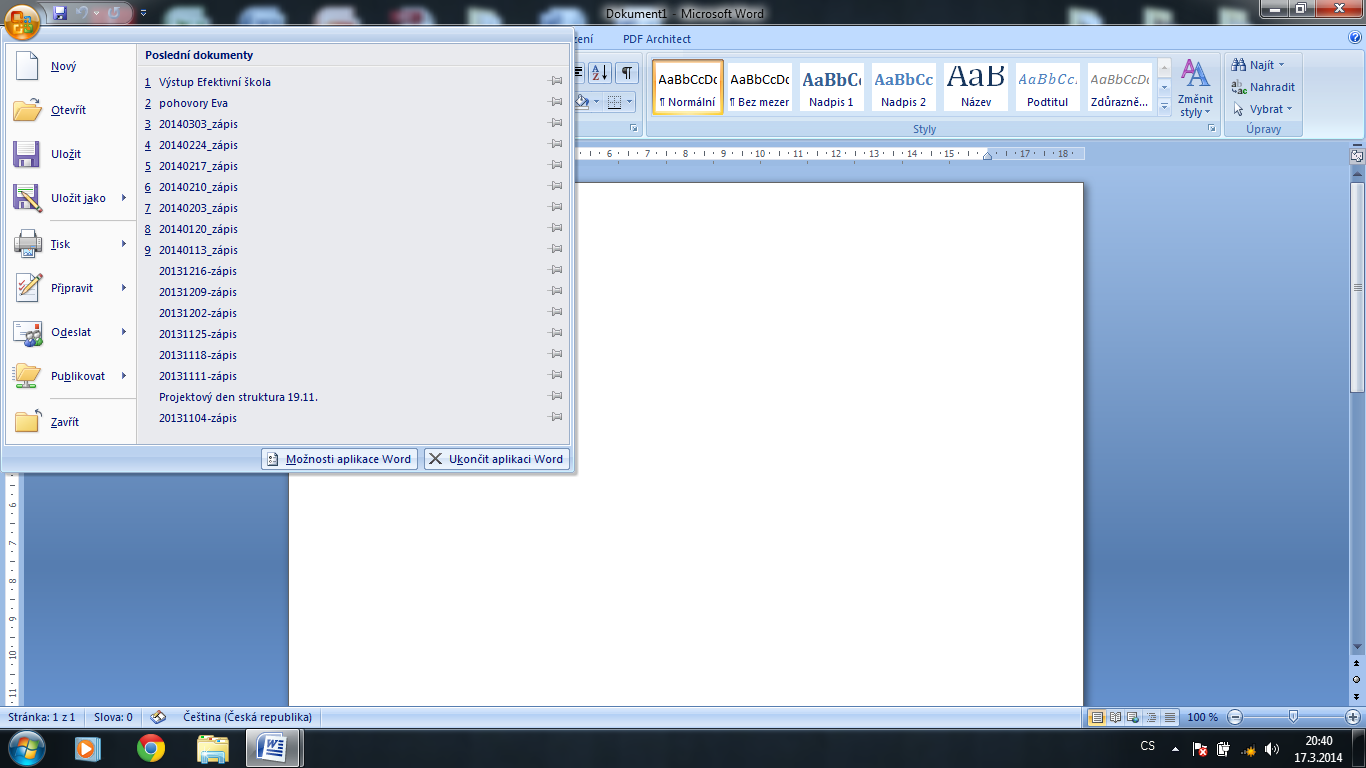This screenshot has width=1366, height=768.
Task: Switch to Outline view icon
Action: point(1151,717)
